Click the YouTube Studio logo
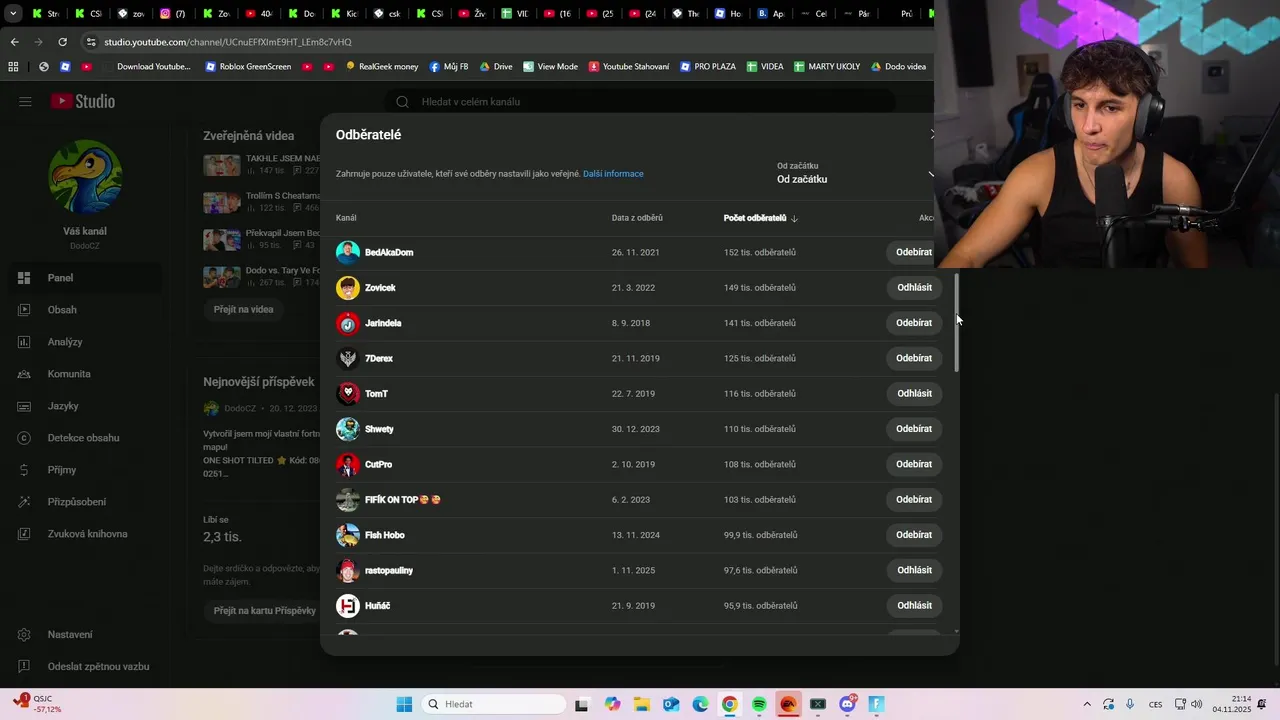 83,102
